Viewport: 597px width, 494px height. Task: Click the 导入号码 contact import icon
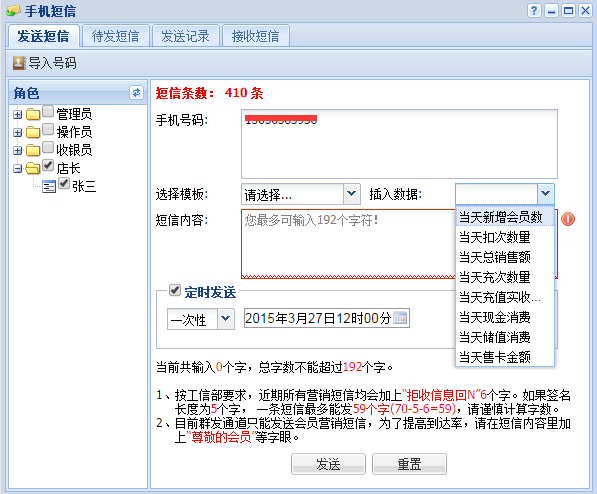pos(19,63)
